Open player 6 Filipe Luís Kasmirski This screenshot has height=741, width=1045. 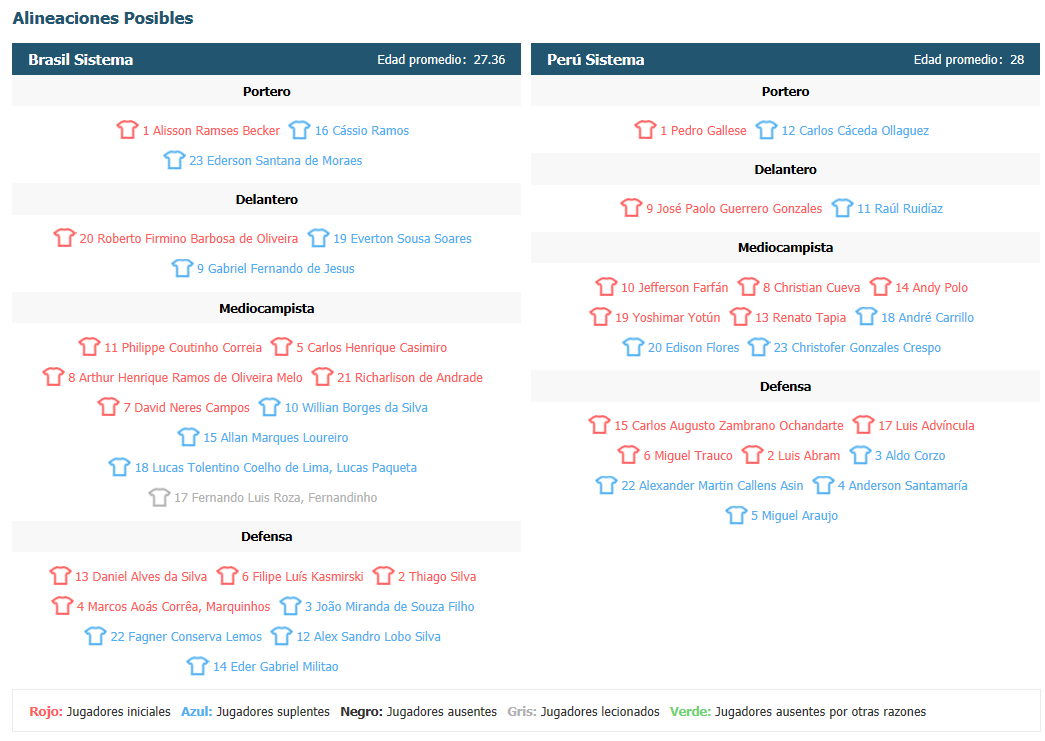click(303, 576)
